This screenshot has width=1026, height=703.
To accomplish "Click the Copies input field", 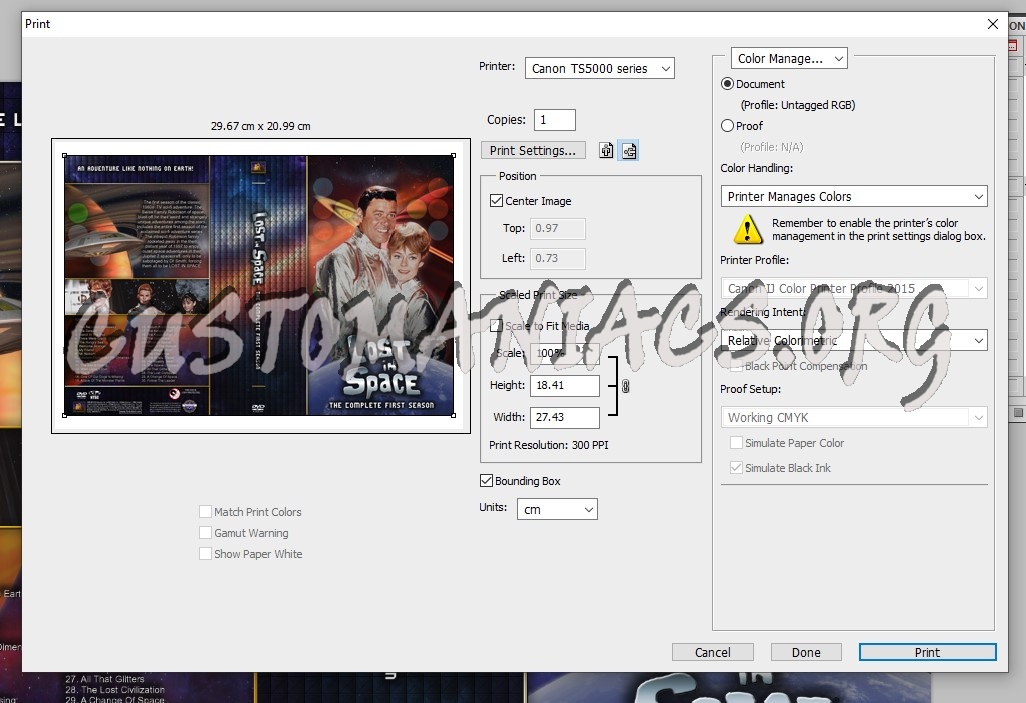I will coord(555,120).
